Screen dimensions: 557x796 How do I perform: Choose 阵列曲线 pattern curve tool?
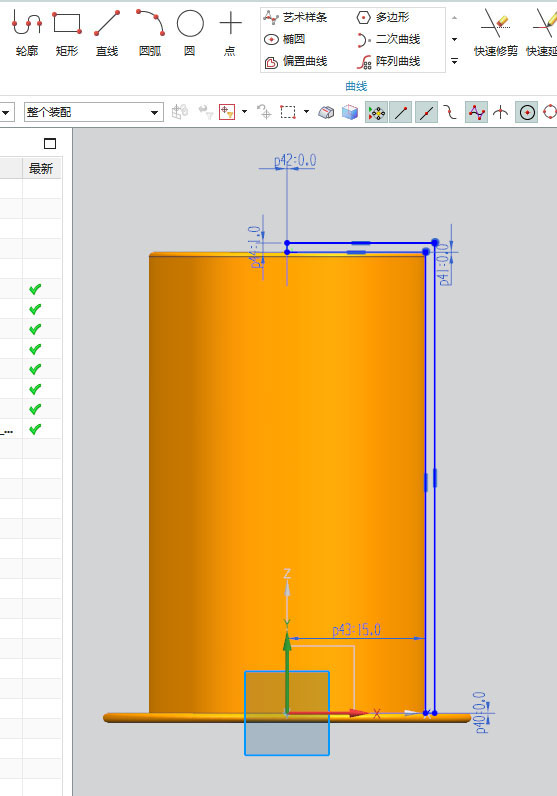388,61
